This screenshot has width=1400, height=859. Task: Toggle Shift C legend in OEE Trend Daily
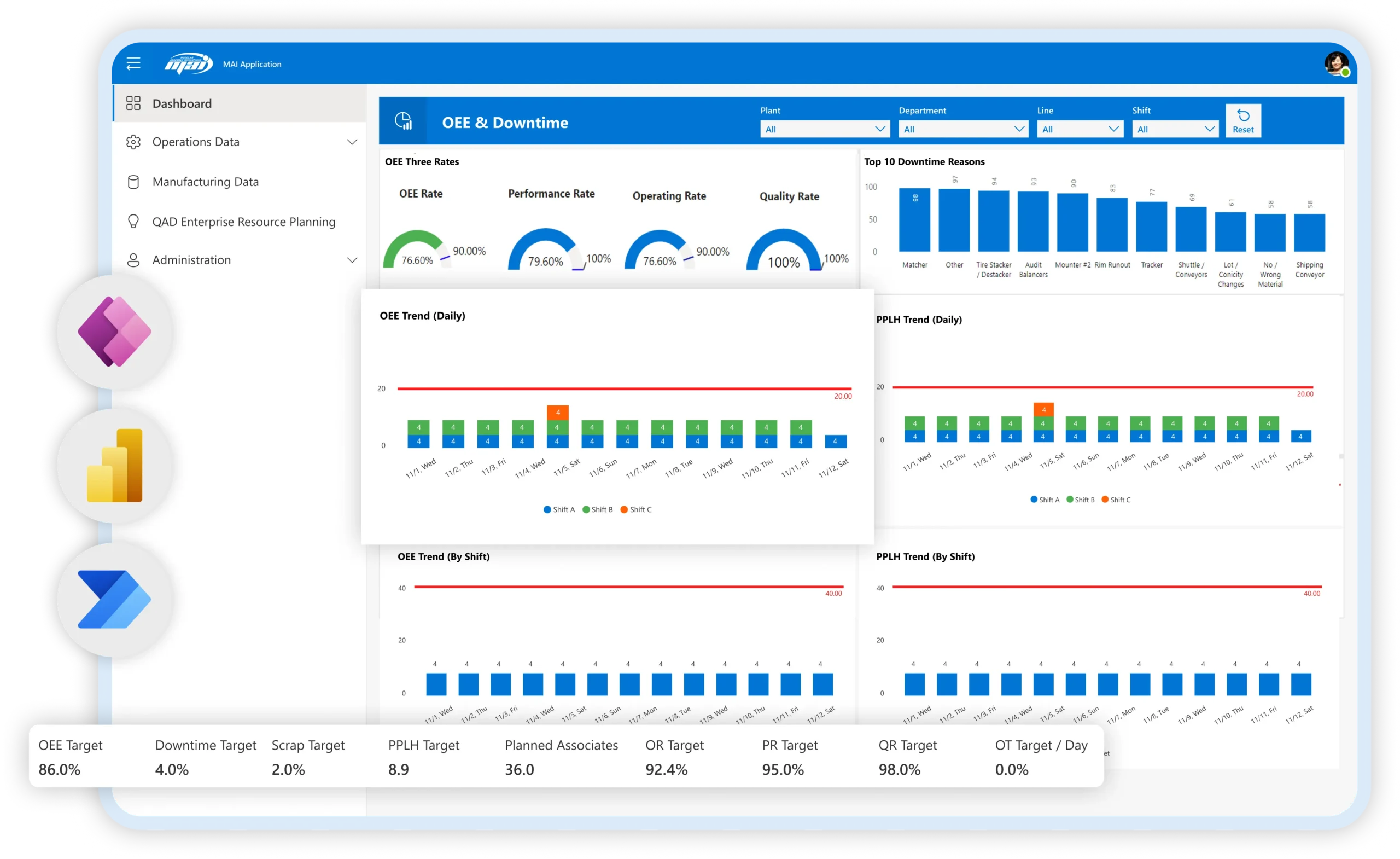[x=636, y=509]
